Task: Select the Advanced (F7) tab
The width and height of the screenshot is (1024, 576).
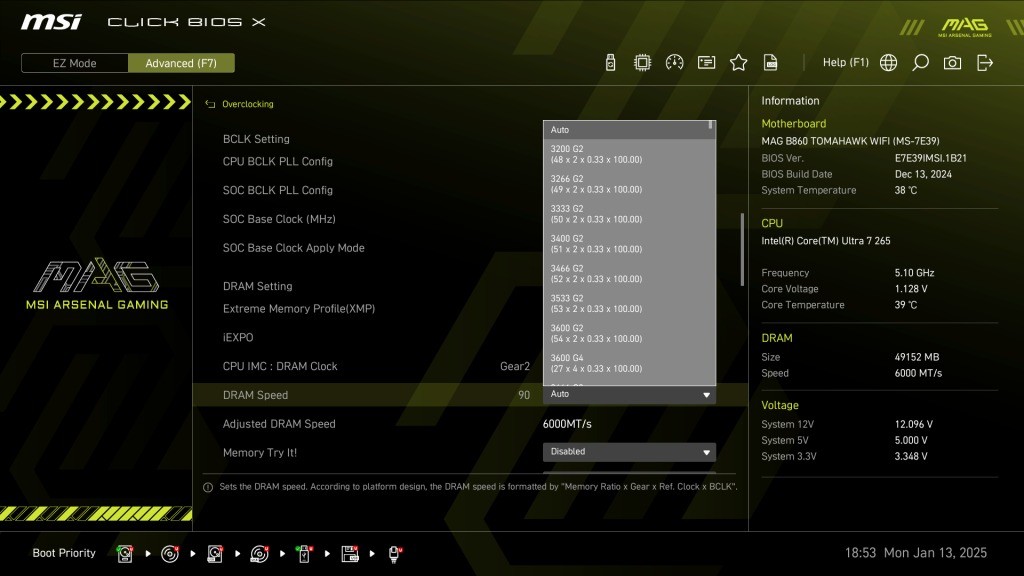Action: (x=181, y=63)
